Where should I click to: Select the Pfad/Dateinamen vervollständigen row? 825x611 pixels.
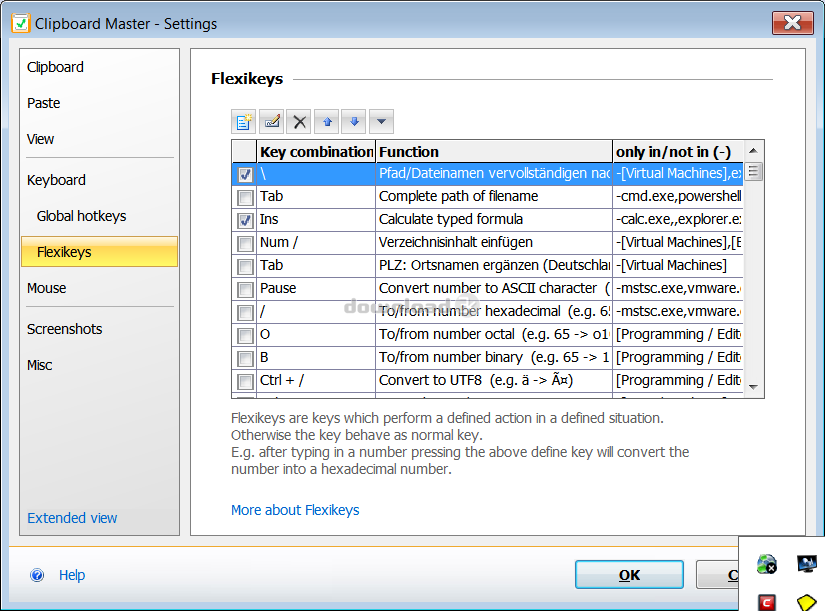(x=487, y=174)
